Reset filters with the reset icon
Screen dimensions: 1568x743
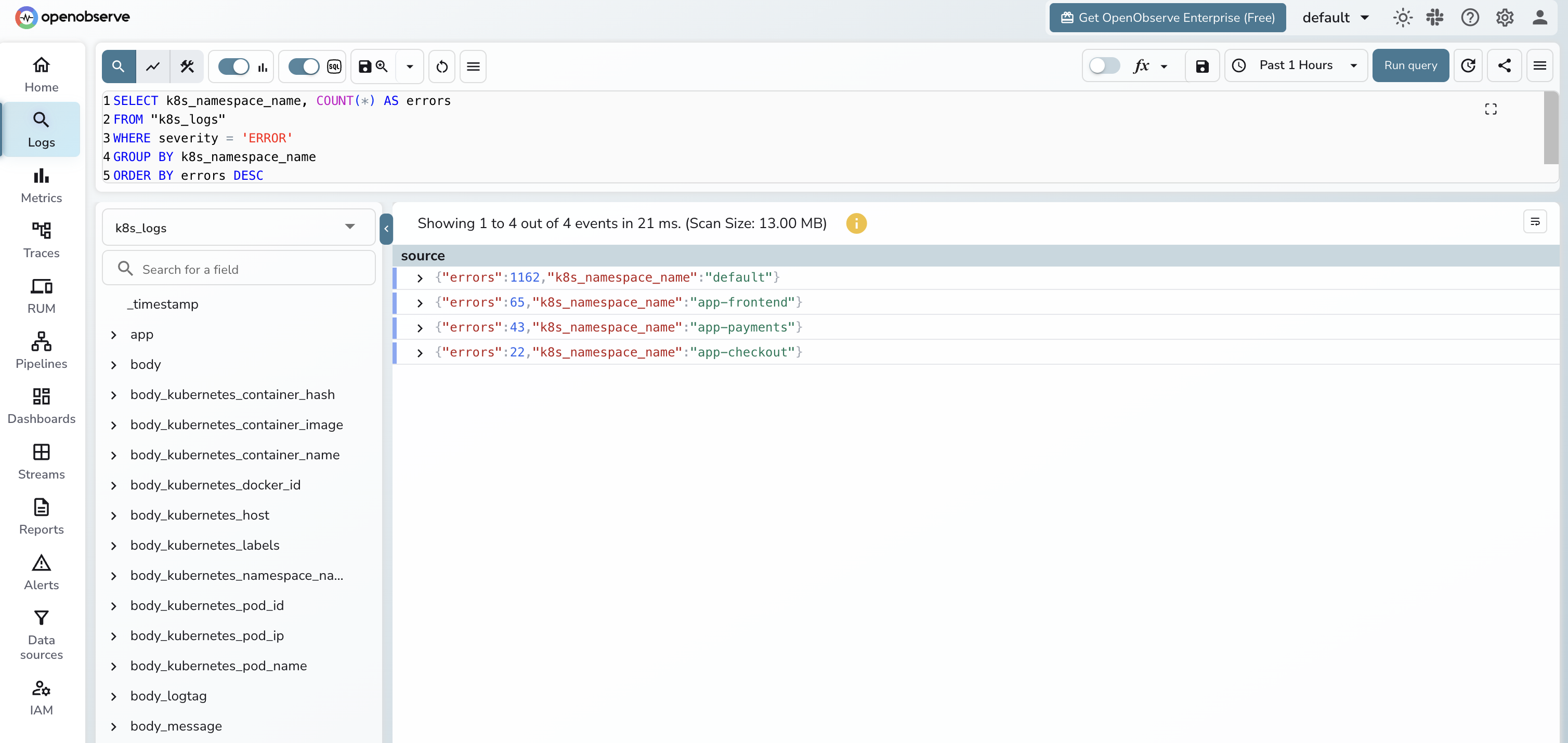click(442, 67)
